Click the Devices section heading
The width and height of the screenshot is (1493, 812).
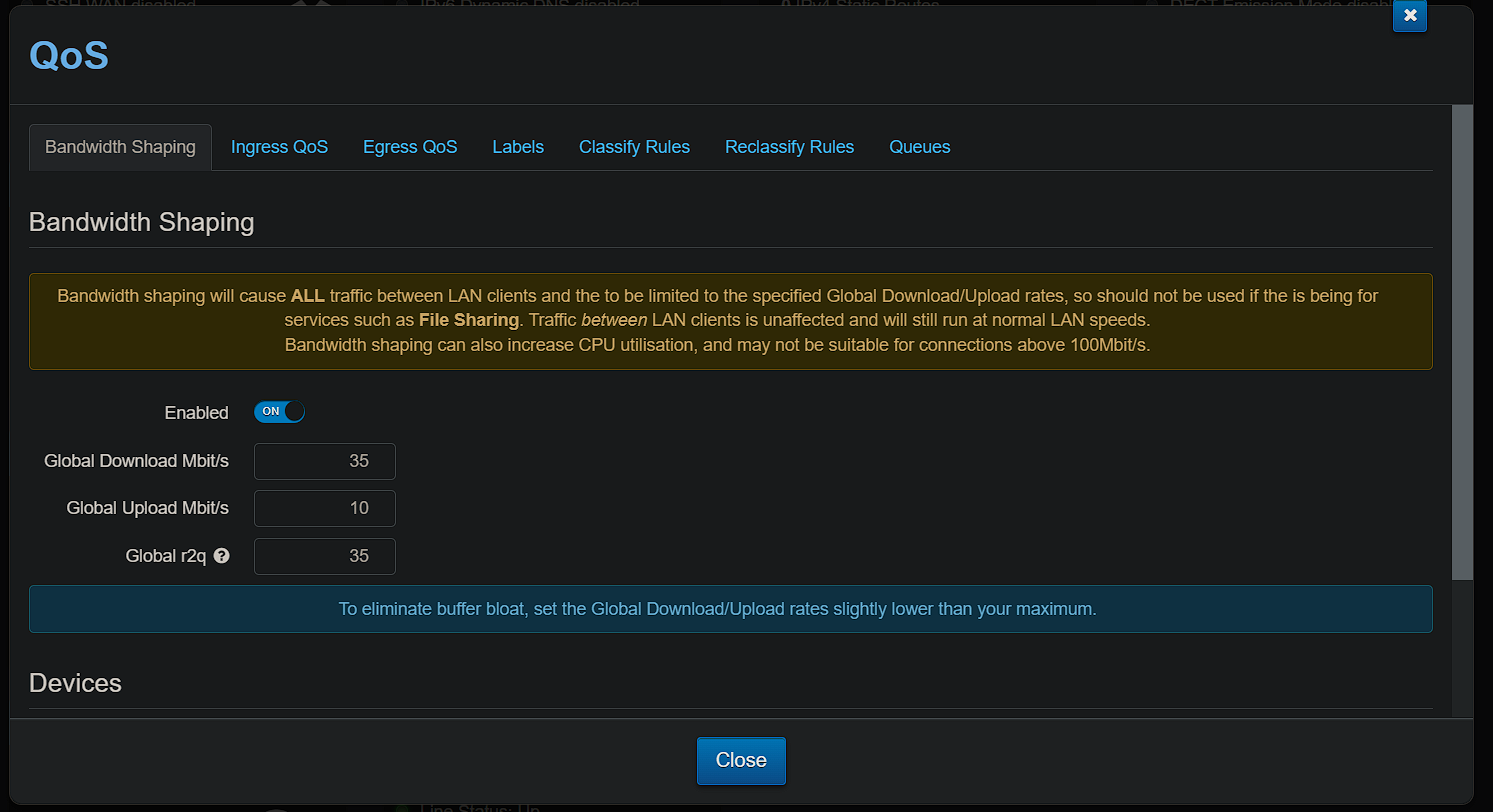point(75,683)
